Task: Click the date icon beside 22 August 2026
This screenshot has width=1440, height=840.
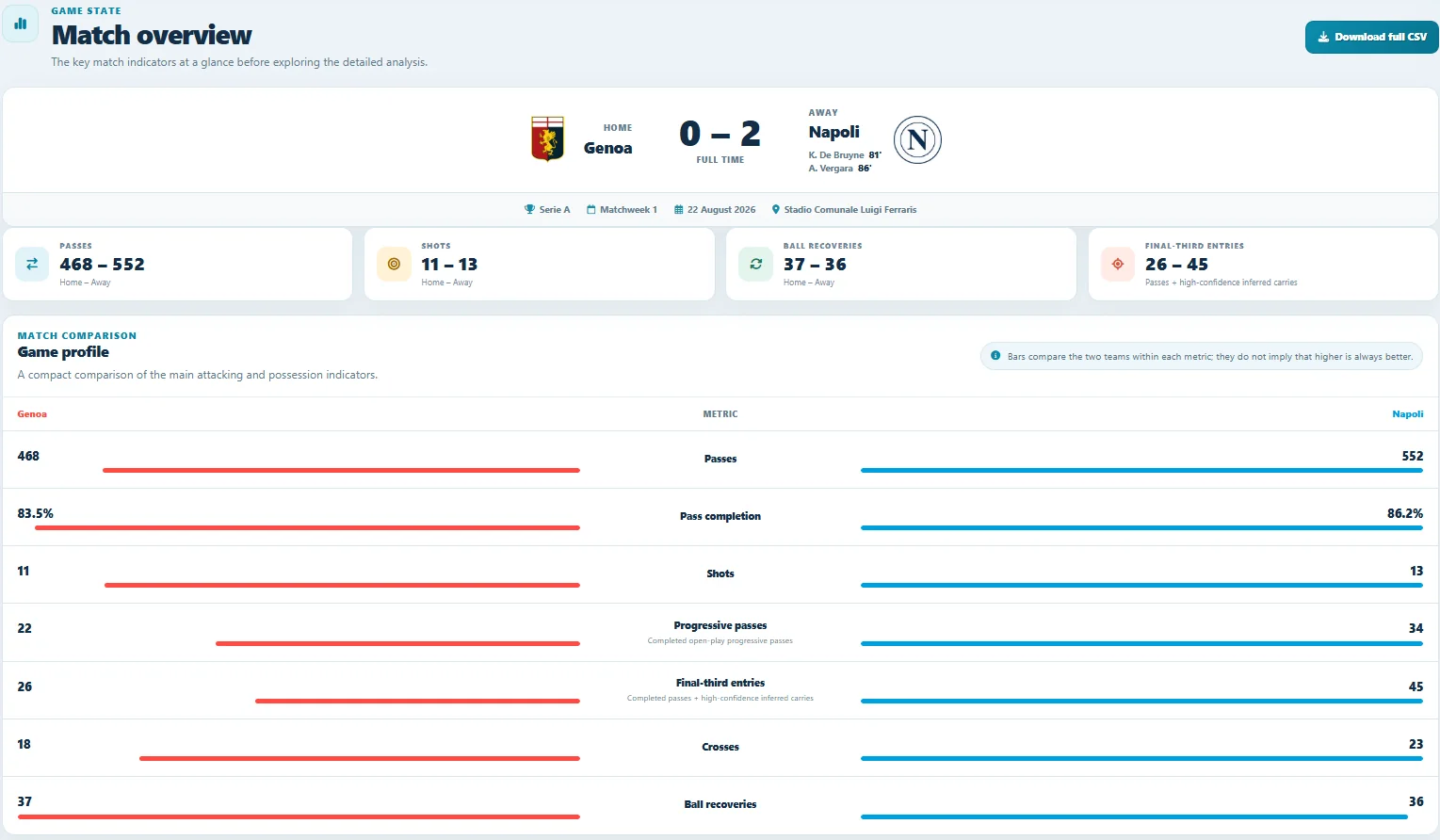Action: coord(678,209)
